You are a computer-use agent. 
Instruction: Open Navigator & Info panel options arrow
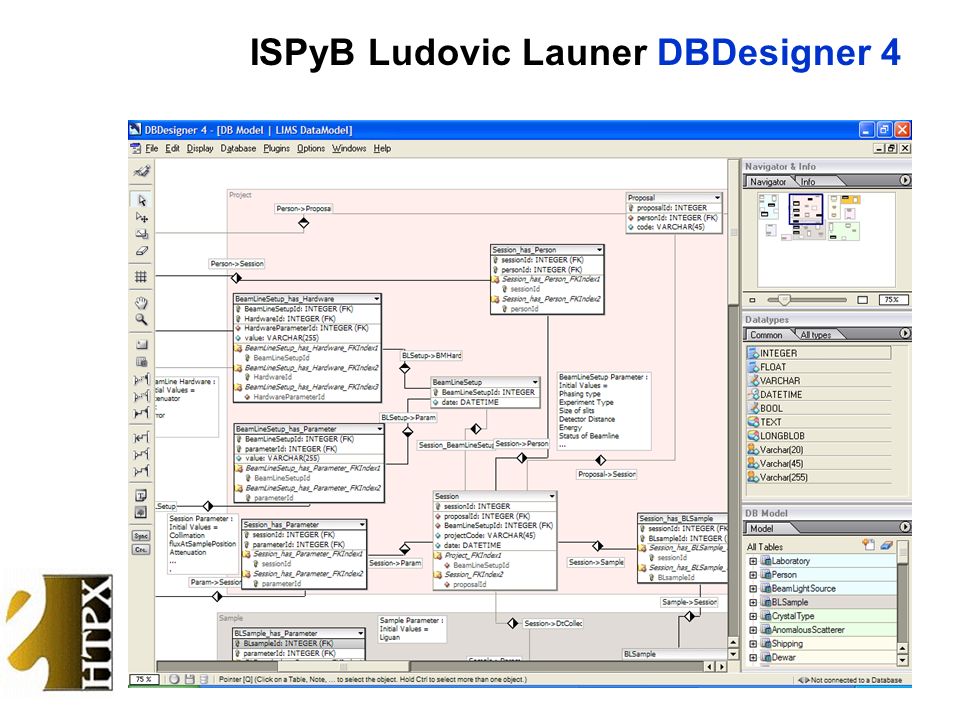[905, 181]
